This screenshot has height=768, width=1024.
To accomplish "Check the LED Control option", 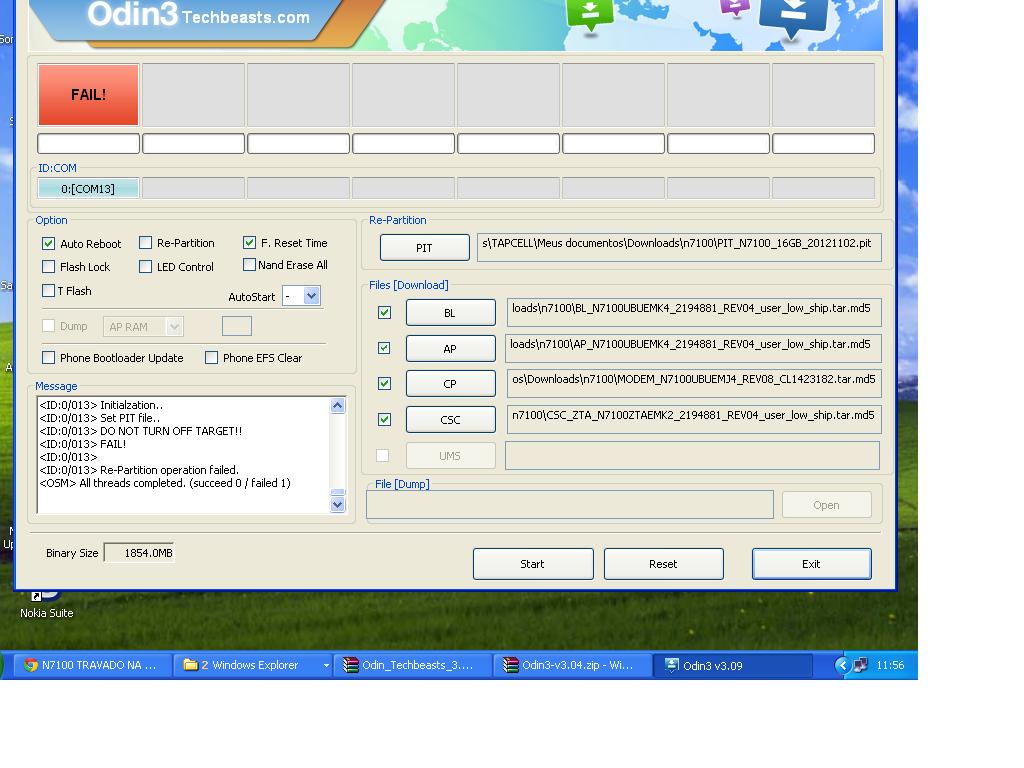I will coord(146,266).
